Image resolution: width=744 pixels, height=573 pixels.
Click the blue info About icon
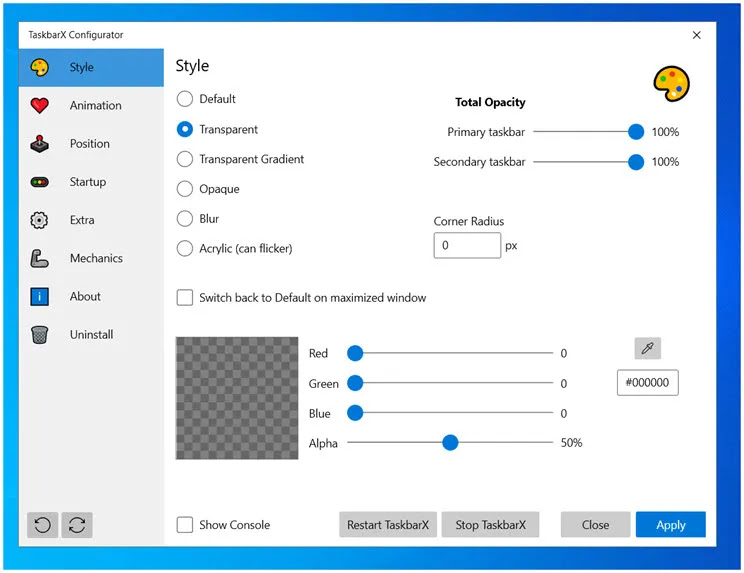pos(39,296)
